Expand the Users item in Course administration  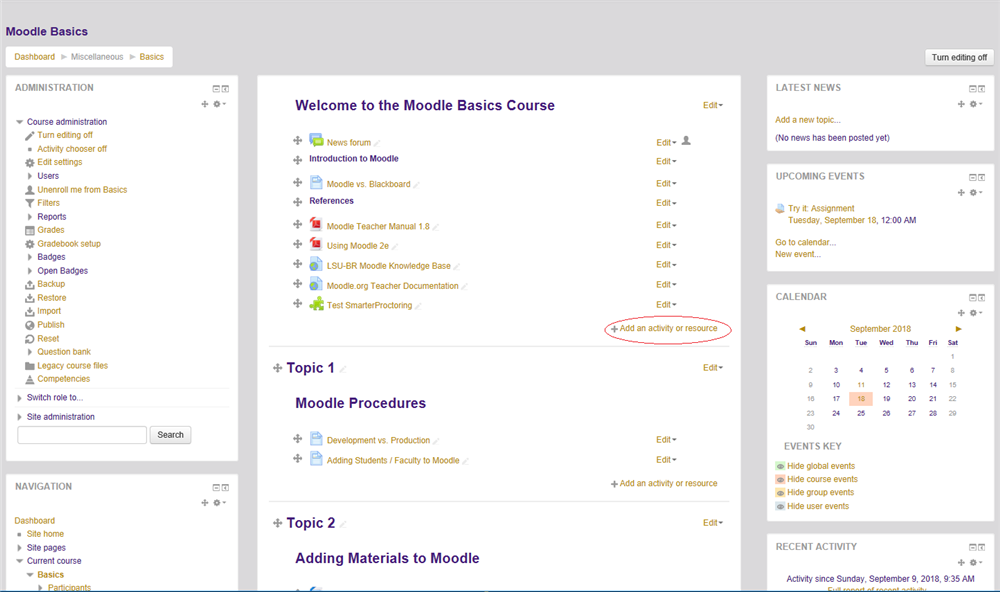(48, 176)
